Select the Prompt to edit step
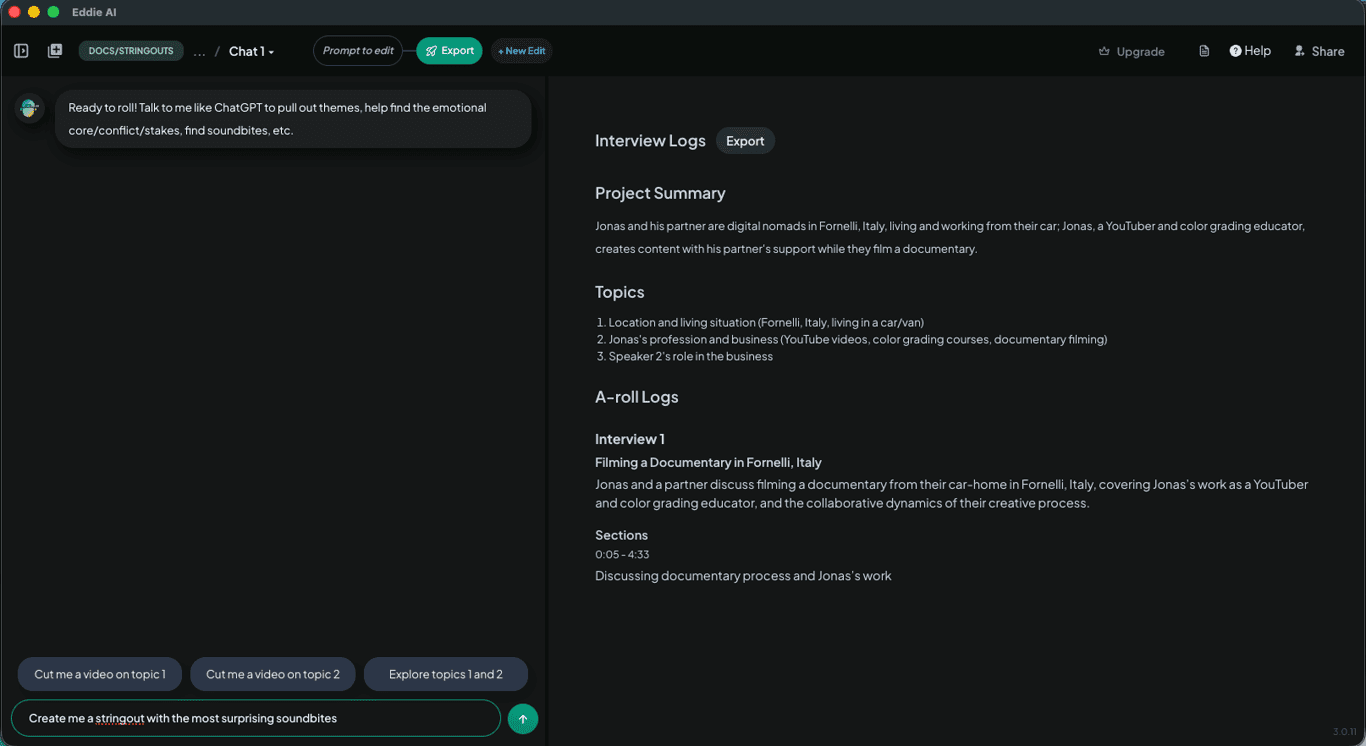 pyautogui.click(x=358, y=51)
